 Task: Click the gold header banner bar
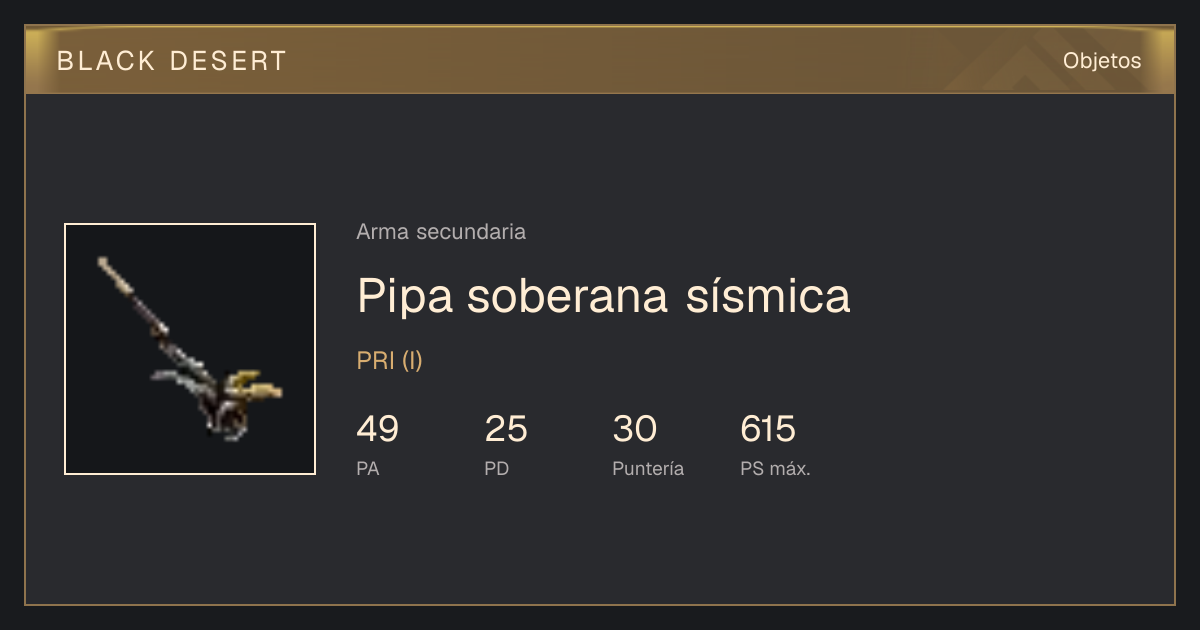[600, 61]
